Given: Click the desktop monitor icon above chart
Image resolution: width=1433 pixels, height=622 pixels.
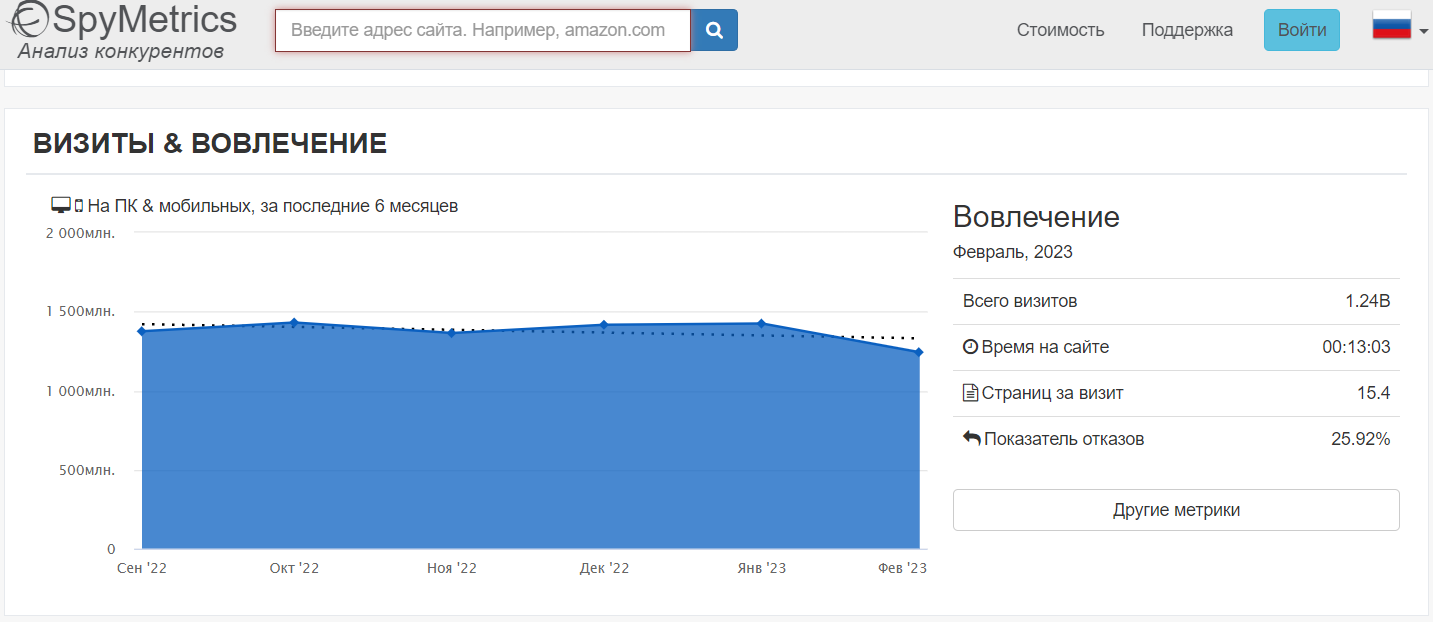Looking at the screenshot, I should point(61,205).
